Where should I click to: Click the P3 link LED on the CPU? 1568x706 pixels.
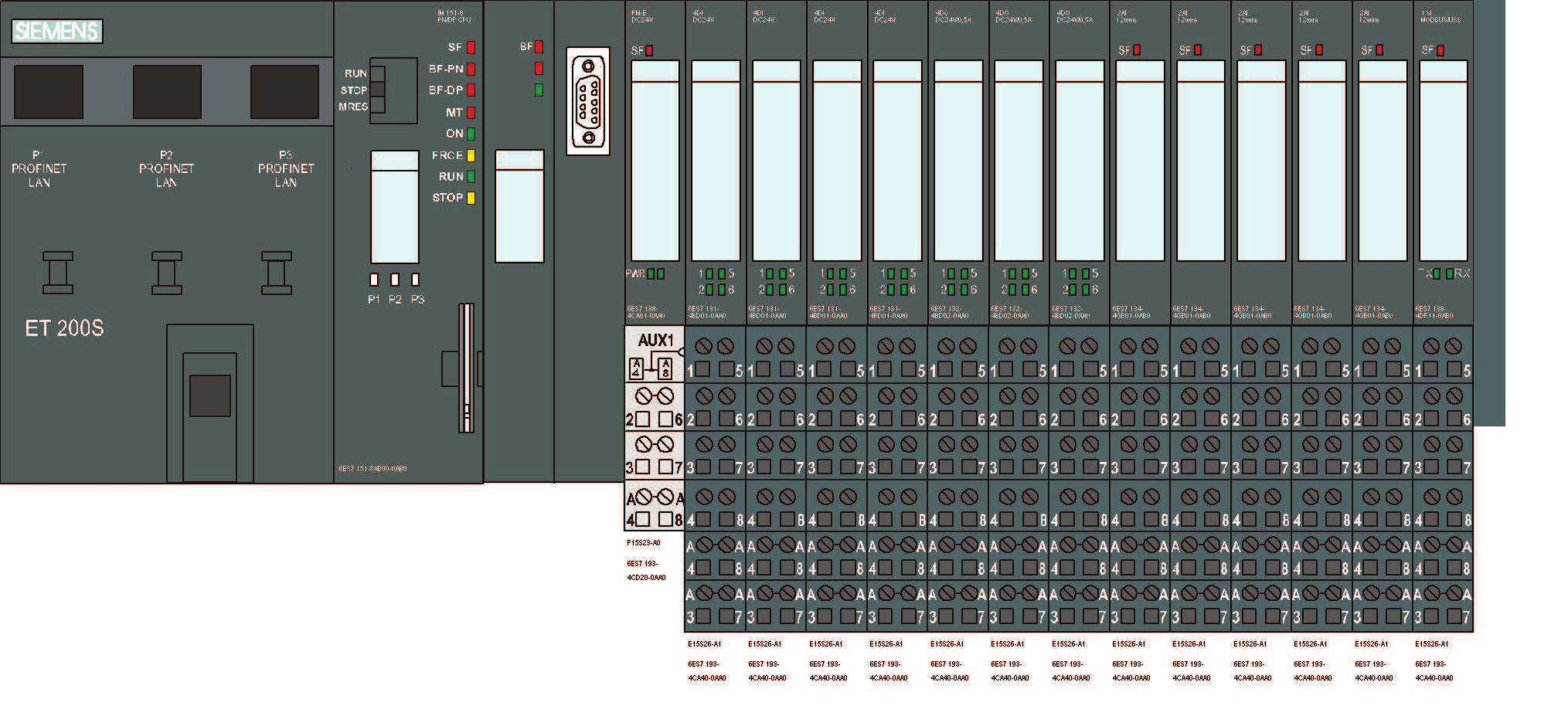(416, 280)
